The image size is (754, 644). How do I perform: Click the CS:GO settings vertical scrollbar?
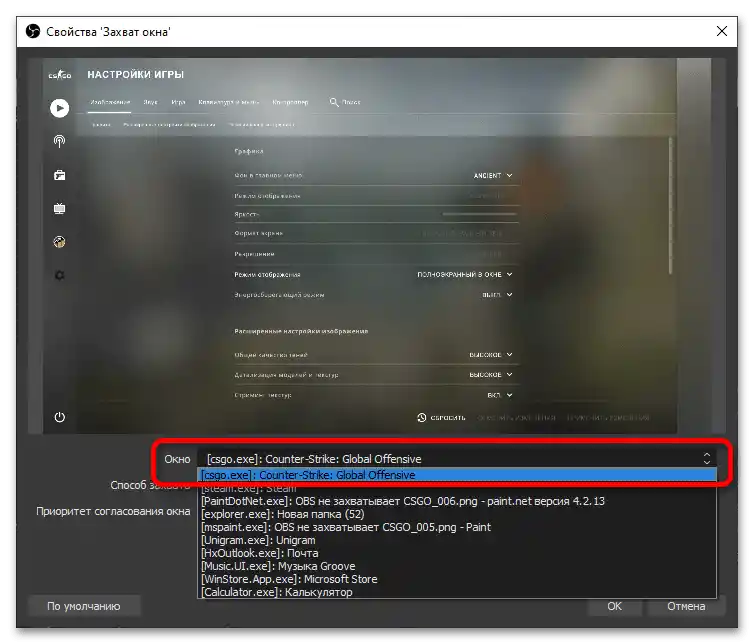tap(670, 206)
